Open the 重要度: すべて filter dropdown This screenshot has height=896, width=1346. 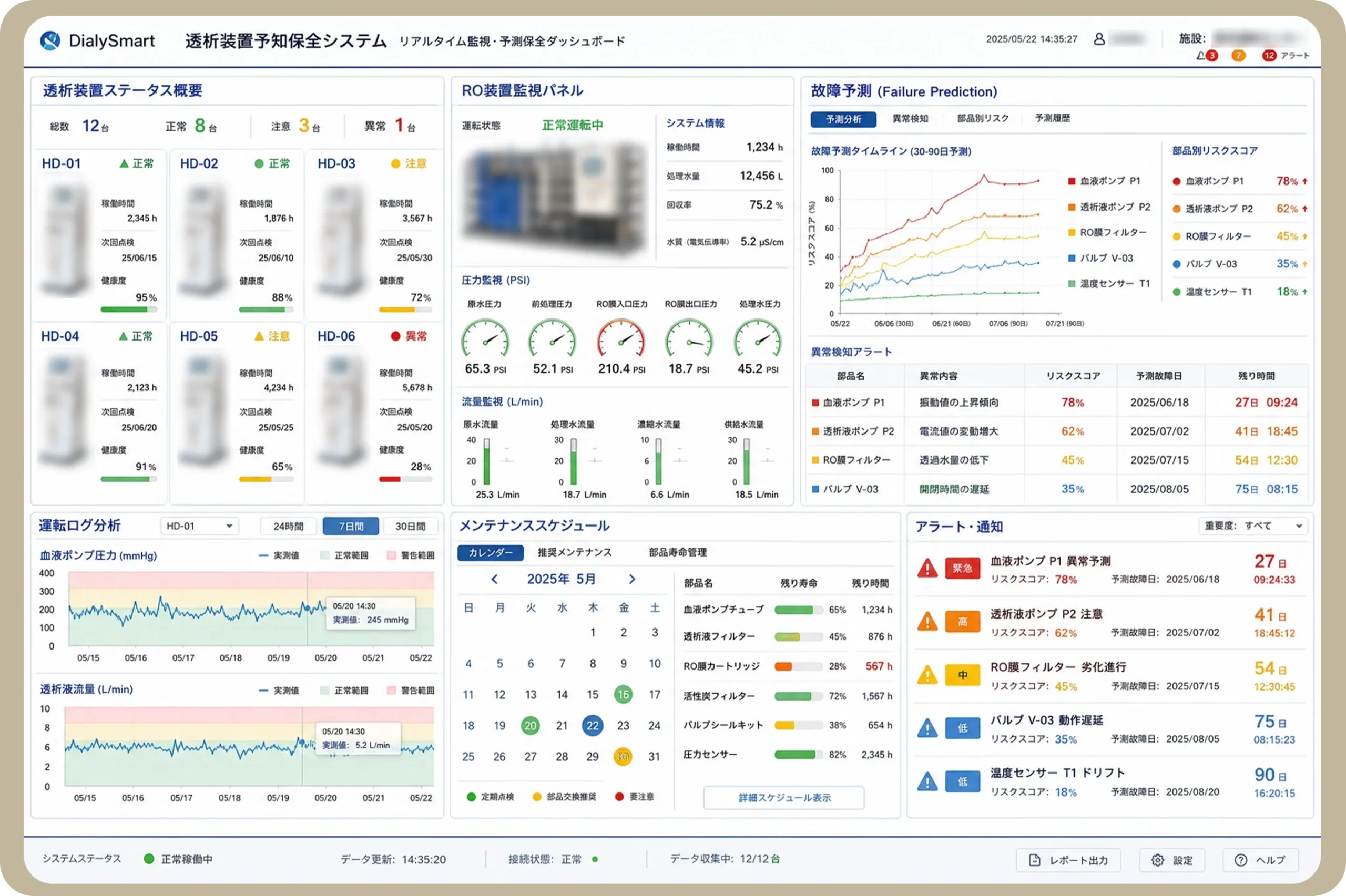(1252, 526)
